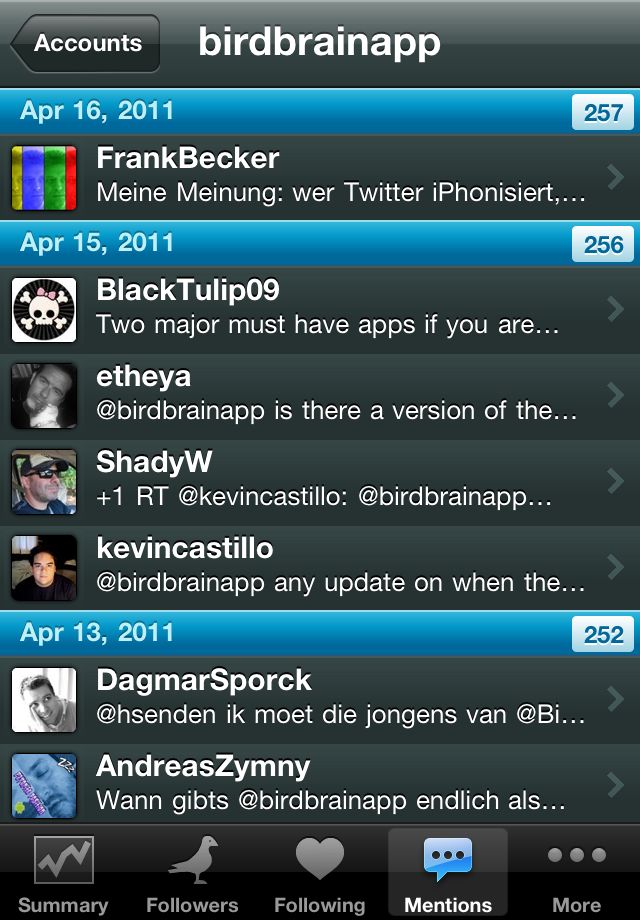Expand the ShadyW mention chevron

(x=615, y=481)
